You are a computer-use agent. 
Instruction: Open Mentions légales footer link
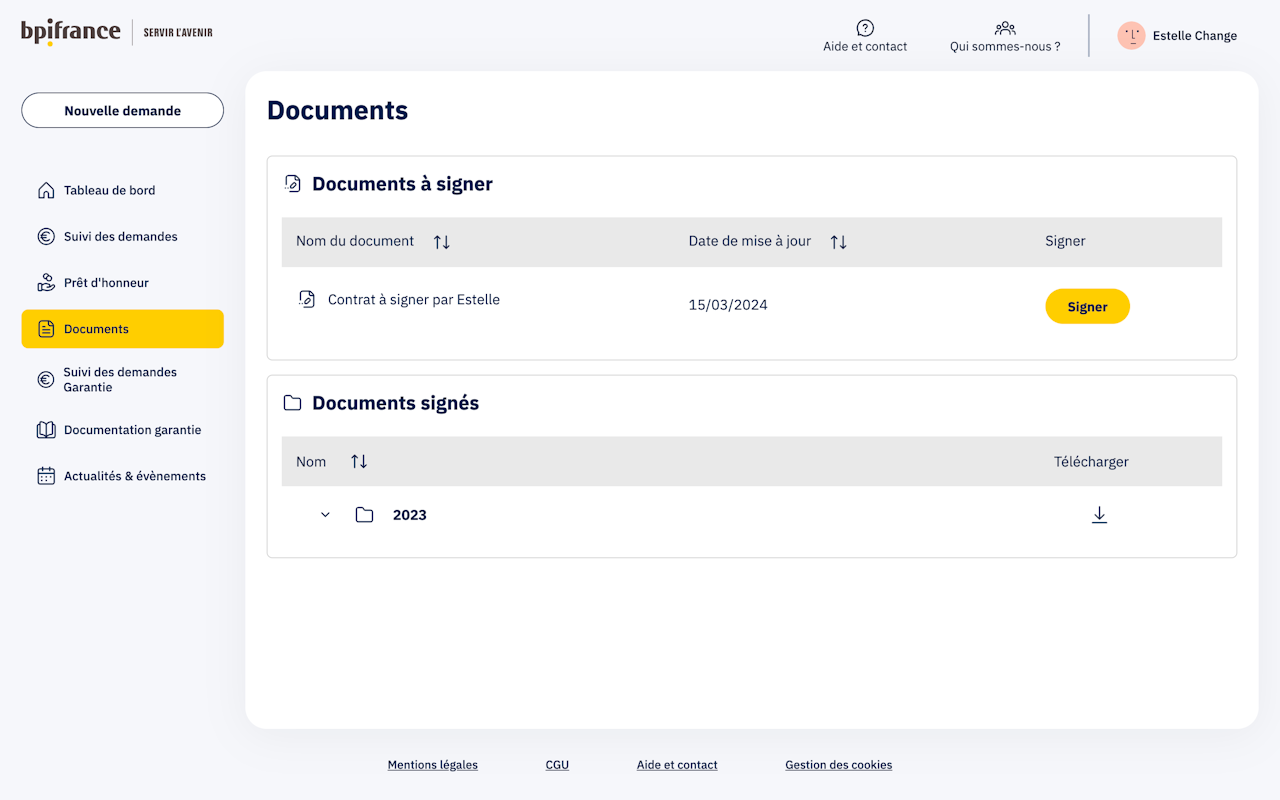click(x=432, y=765)
